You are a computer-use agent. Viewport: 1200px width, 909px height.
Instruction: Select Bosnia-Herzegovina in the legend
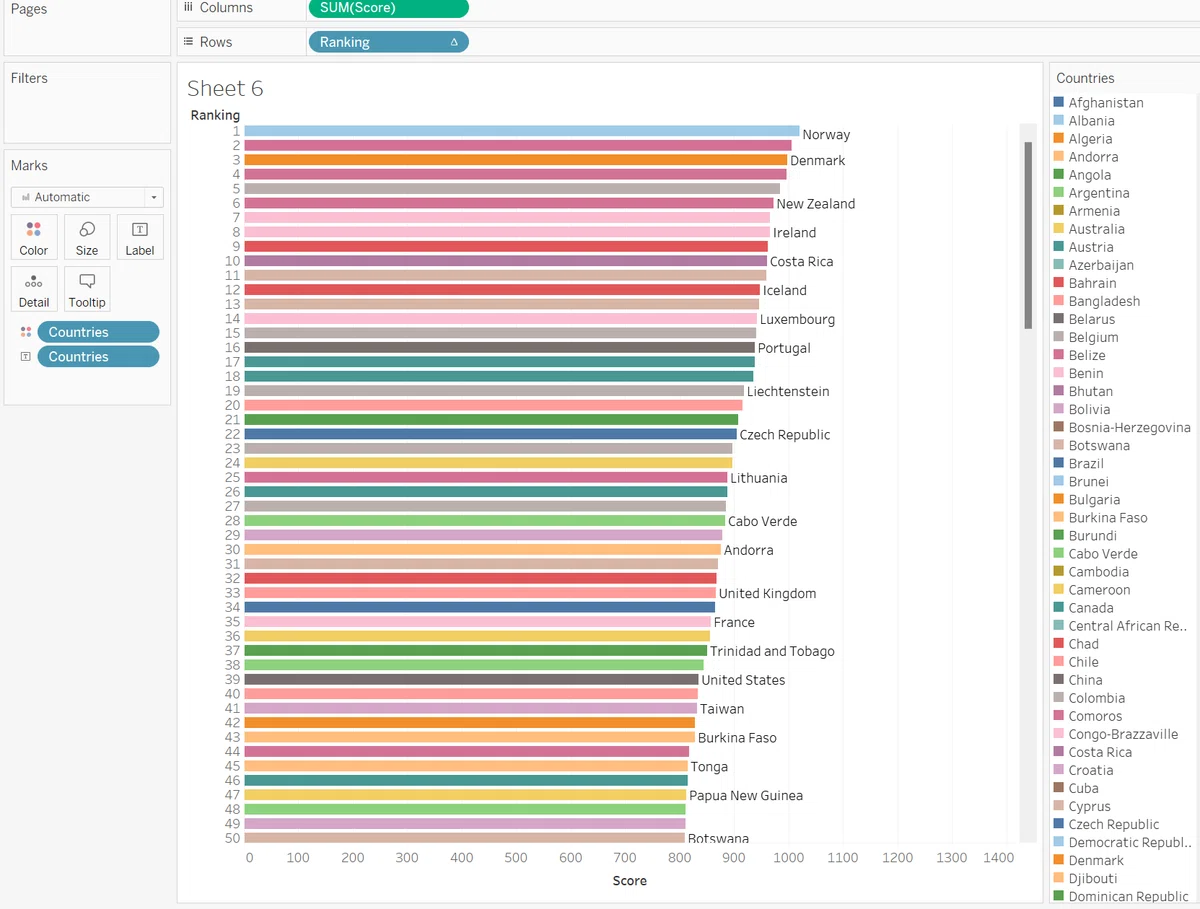(1129, 427)
